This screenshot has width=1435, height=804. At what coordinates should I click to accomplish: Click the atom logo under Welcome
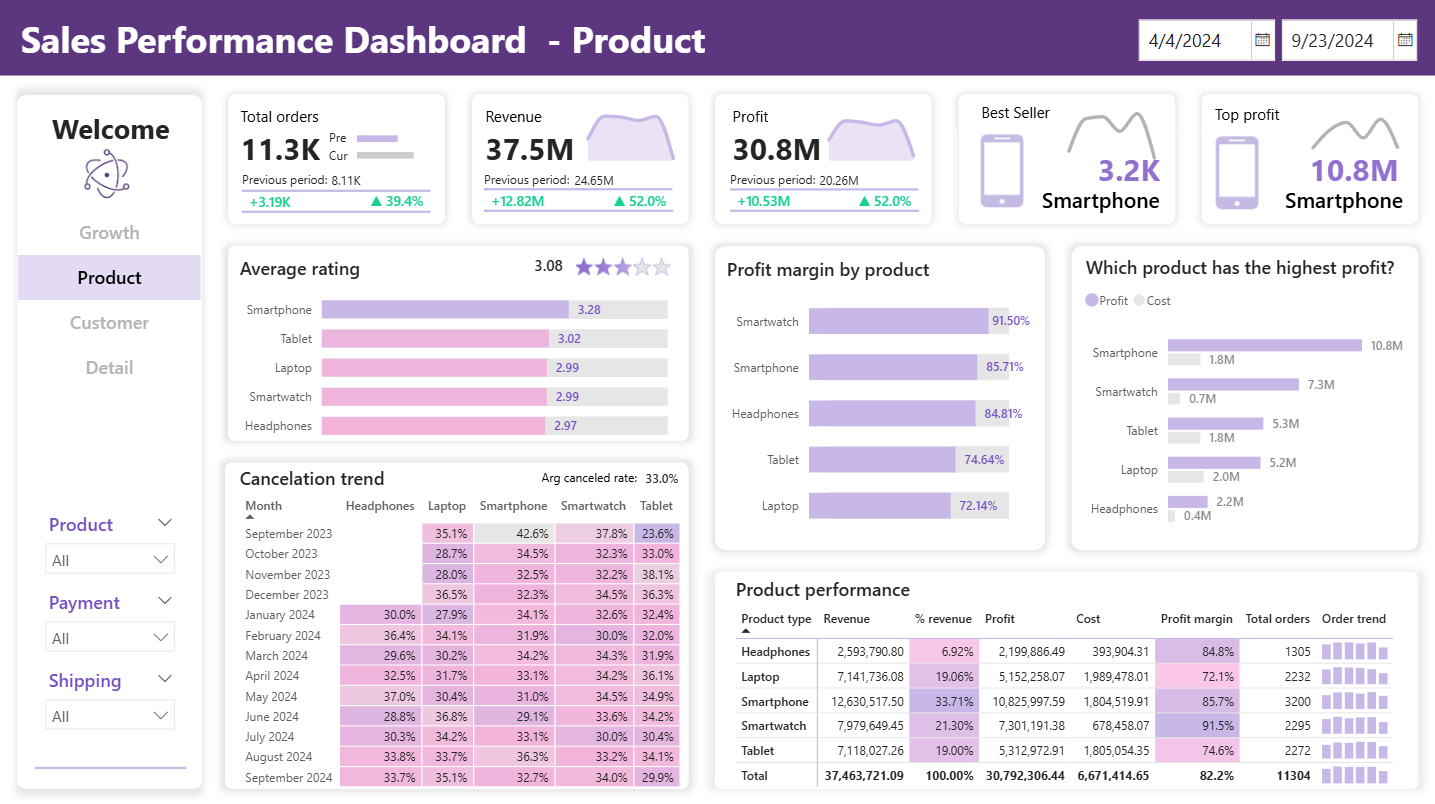point(108,173)
